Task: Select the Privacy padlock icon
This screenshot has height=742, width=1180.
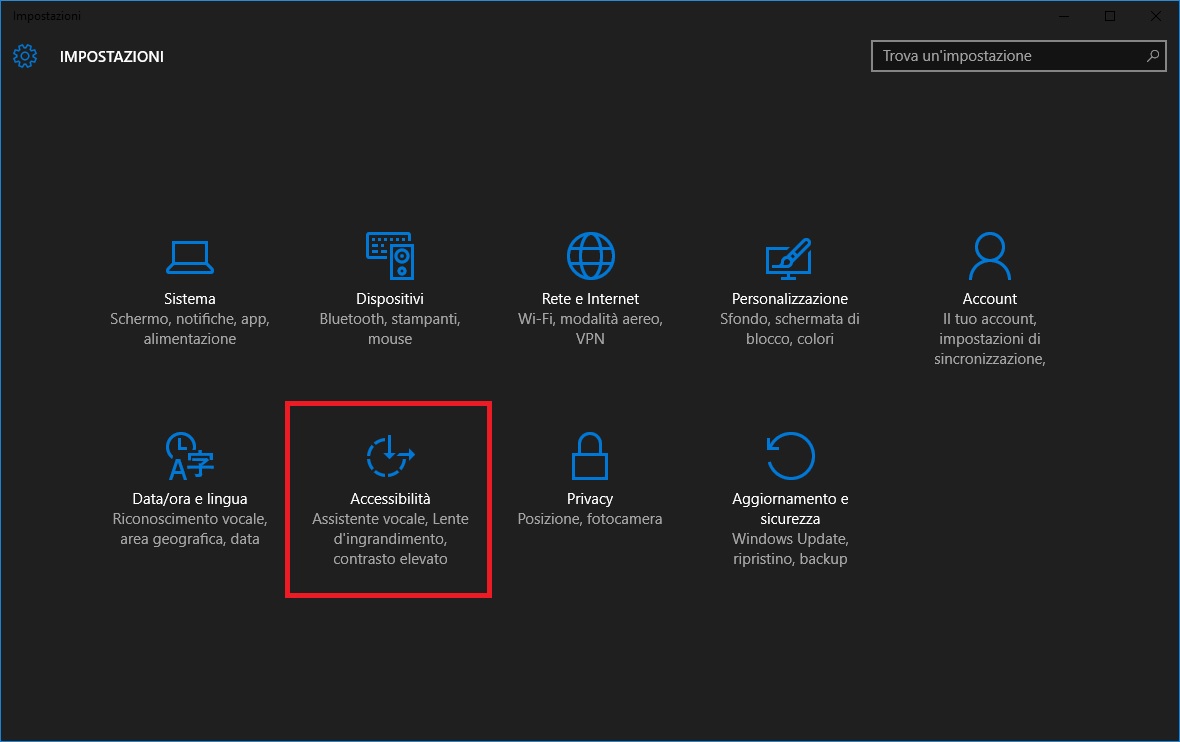Action: tap(590, 457)
